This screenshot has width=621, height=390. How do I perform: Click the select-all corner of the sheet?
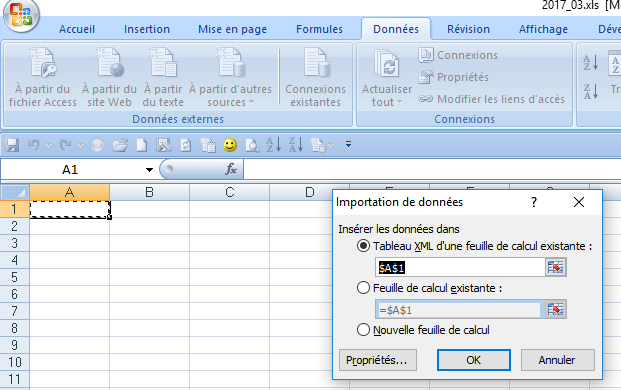tap(15, 192)
